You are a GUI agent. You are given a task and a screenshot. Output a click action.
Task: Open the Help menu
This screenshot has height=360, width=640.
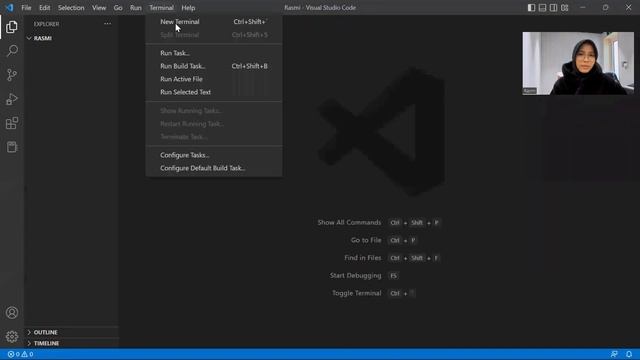click(x=188, y=8)
